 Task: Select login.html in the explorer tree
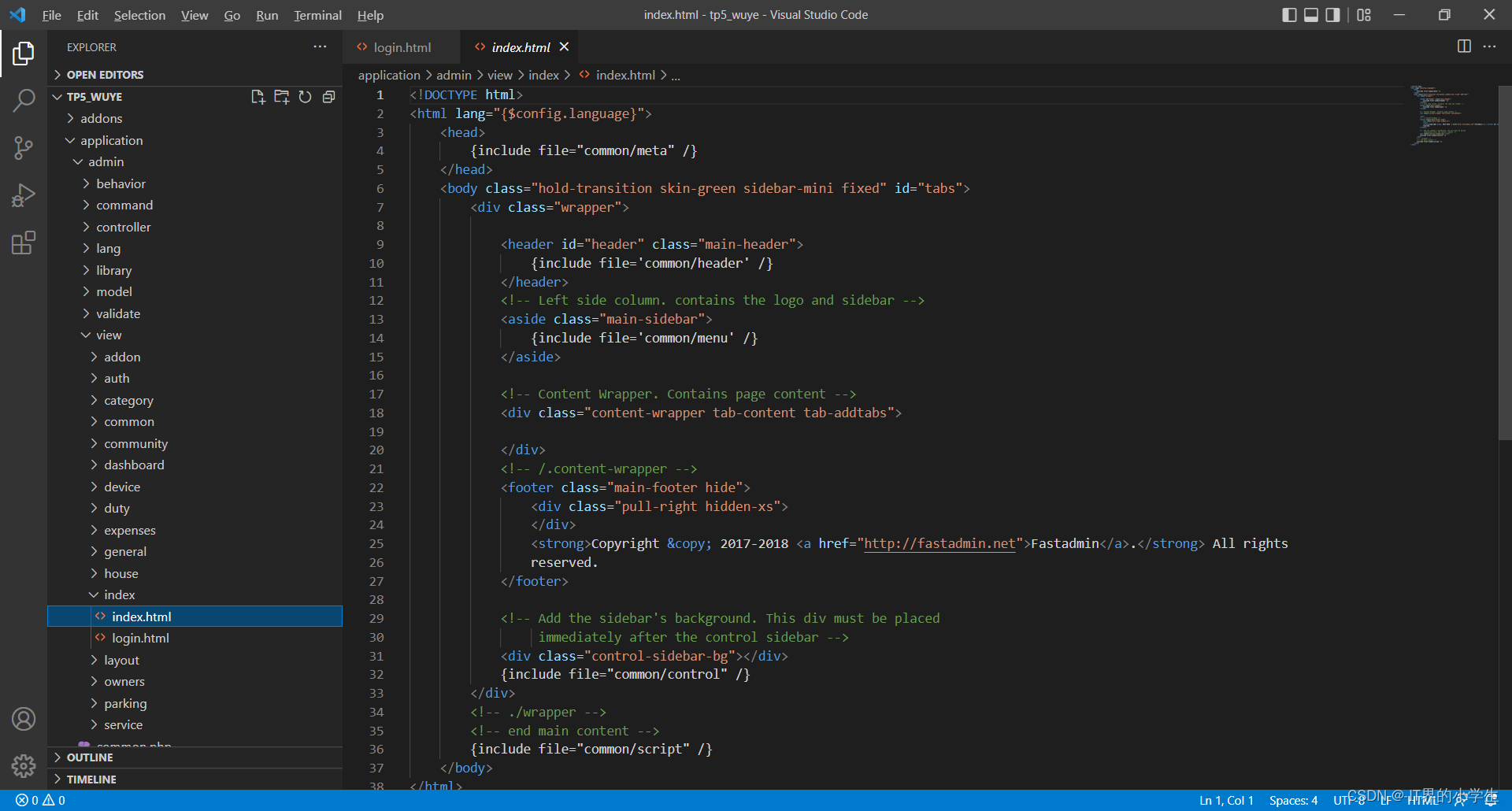tap(195, 638)
